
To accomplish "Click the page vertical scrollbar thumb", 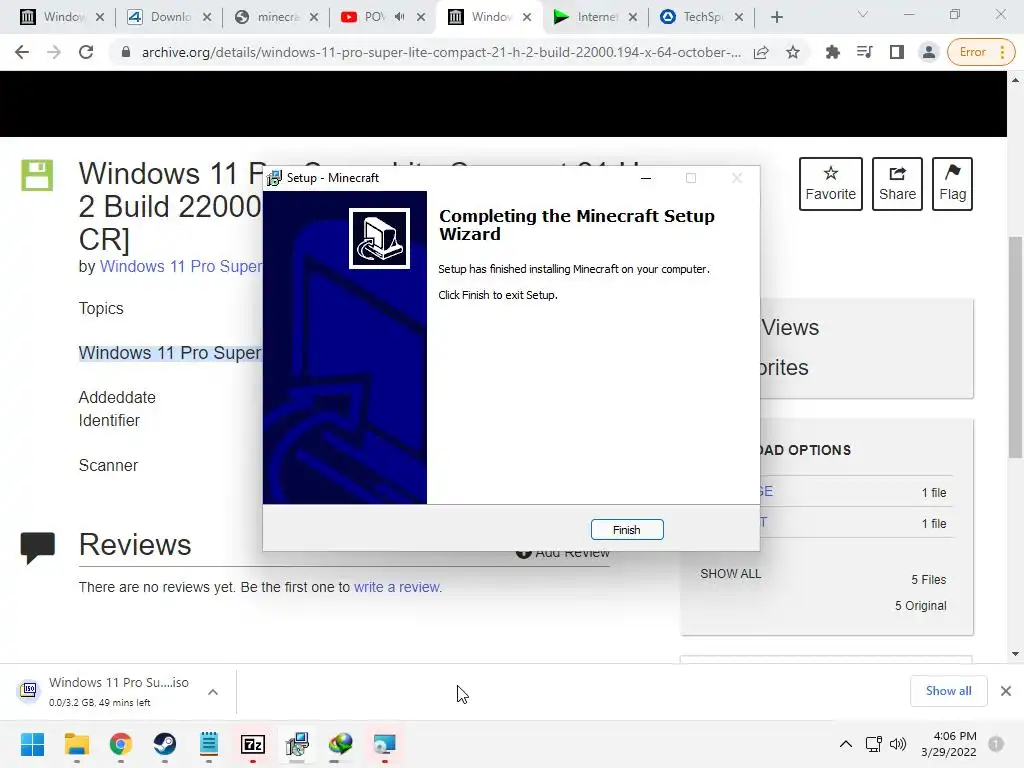I will click(x=1015, y=347).
